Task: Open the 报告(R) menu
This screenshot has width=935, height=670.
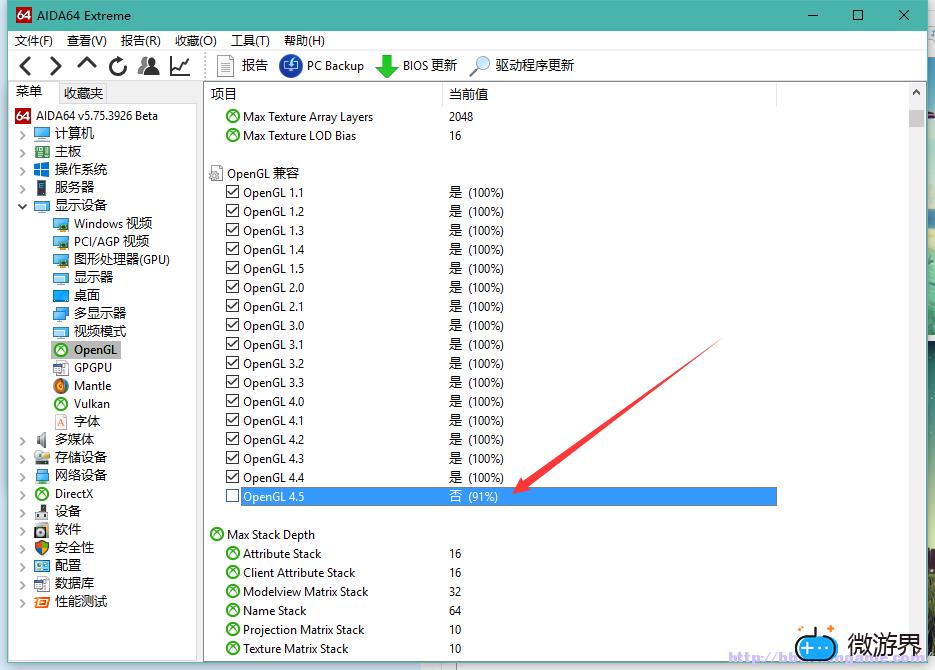Action: [140, 41]
